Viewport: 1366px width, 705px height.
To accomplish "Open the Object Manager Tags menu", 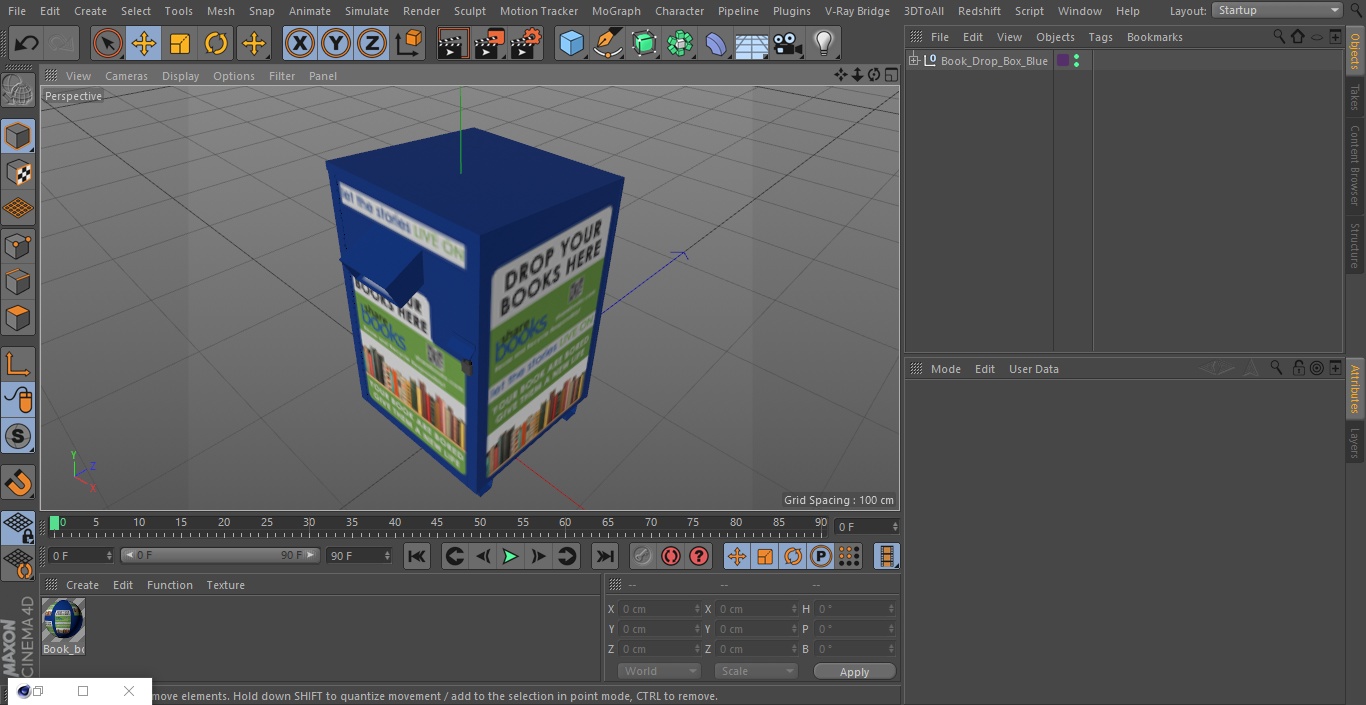I will (x=1100, y=37).
